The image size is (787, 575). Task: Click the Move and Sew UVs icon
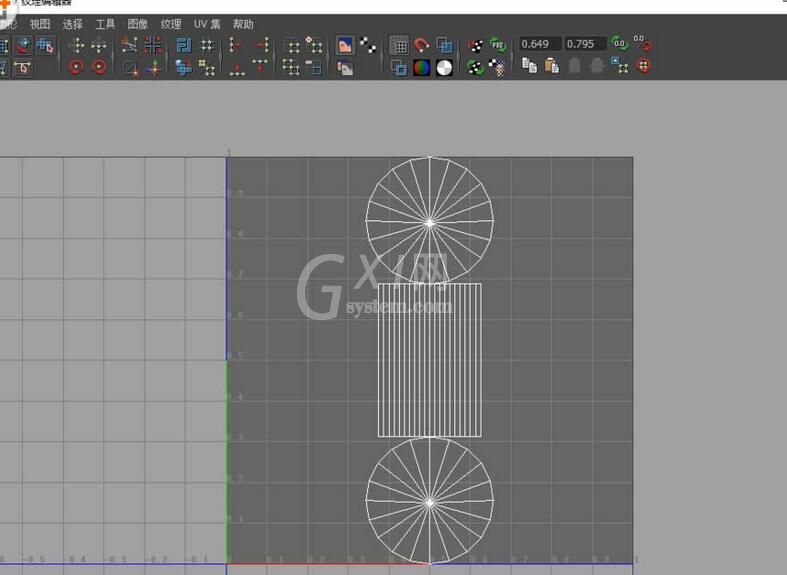[x=153, y=67]
